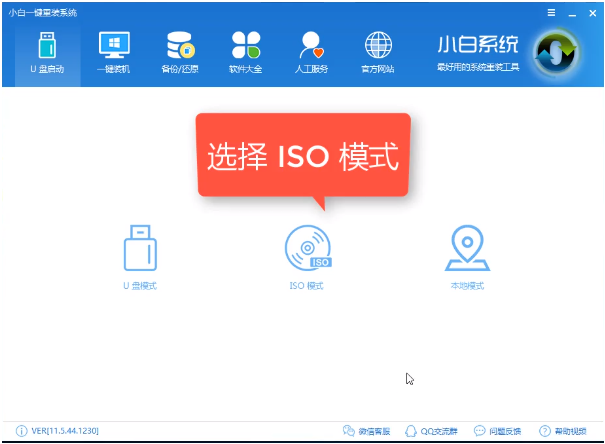Select the U盘模式 USB drive icon
Viewport: 605px width, 444px height.
tap(140, 248)
